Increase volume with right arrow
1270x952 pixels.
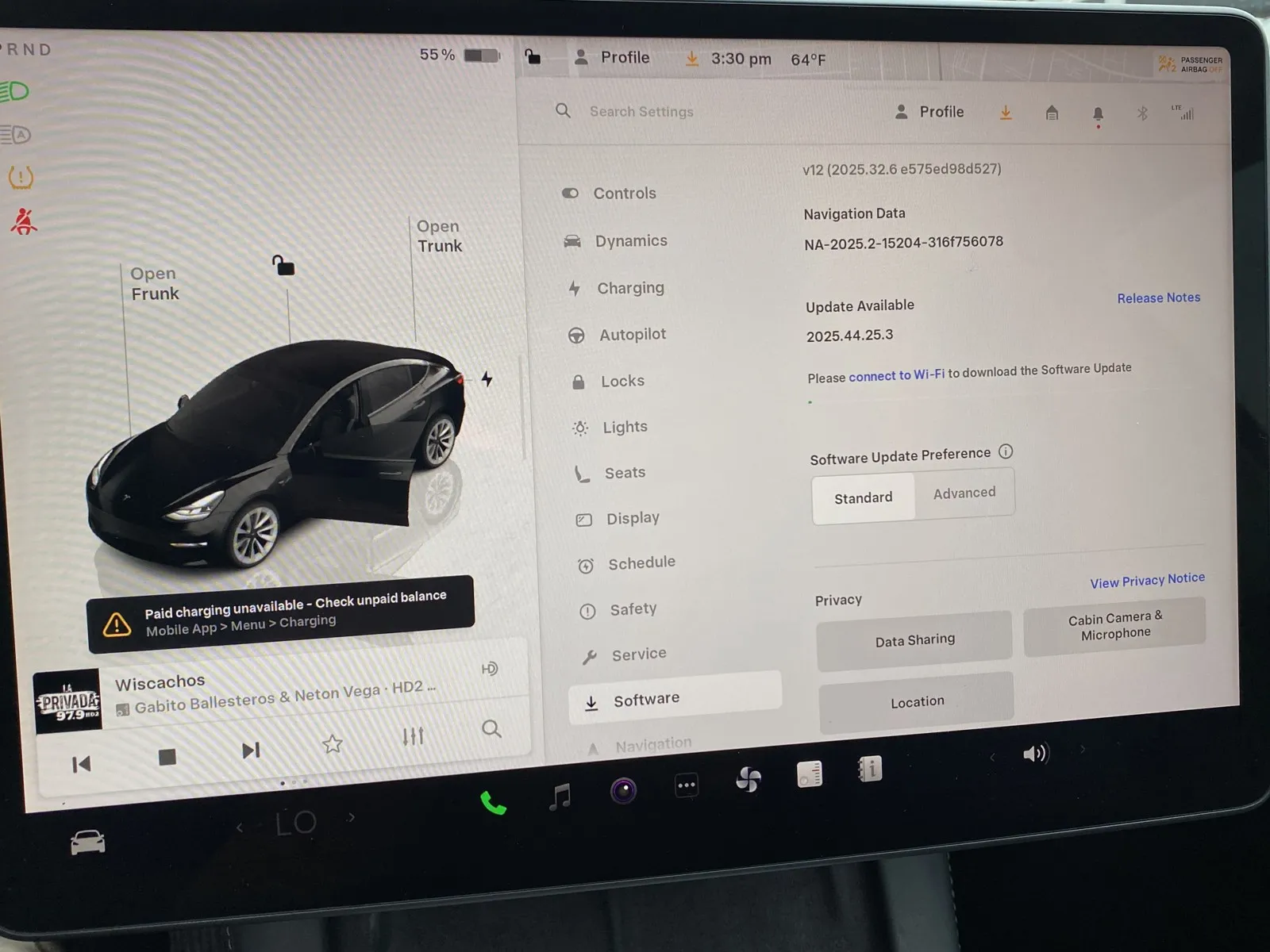[1082, 749]
